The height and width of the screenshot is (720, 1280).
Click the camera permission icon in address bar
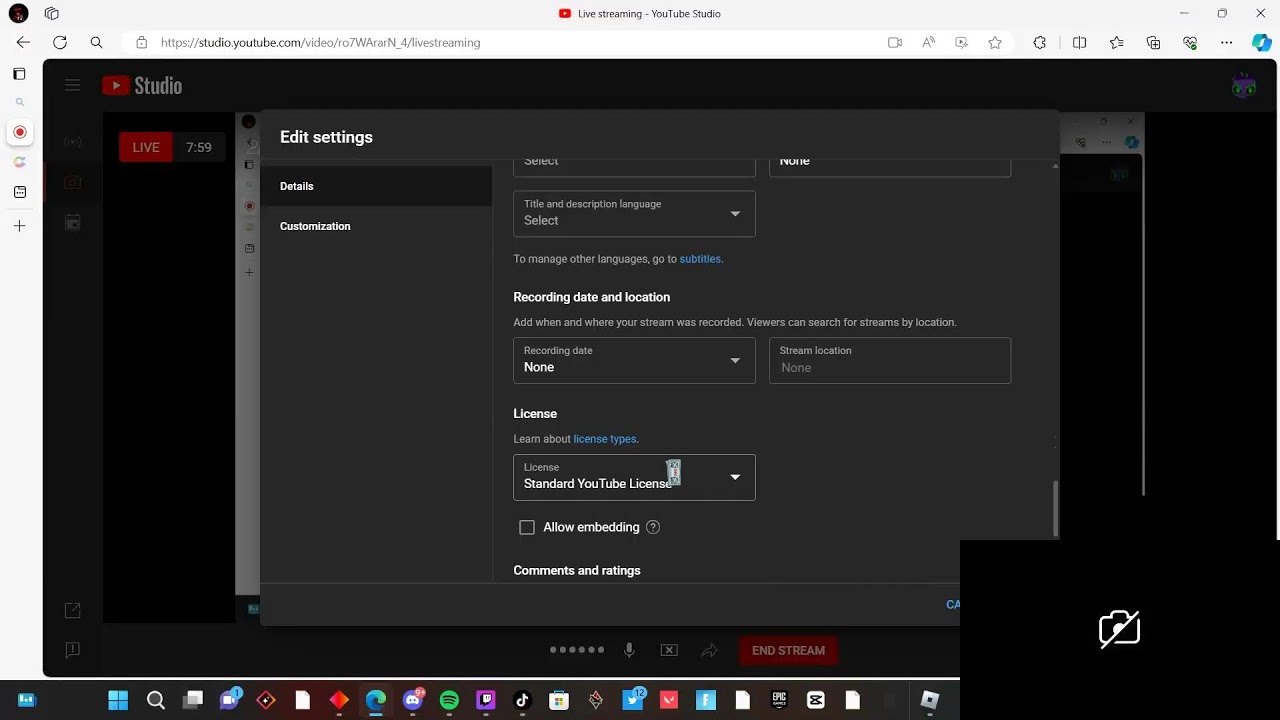click(895, 42)
